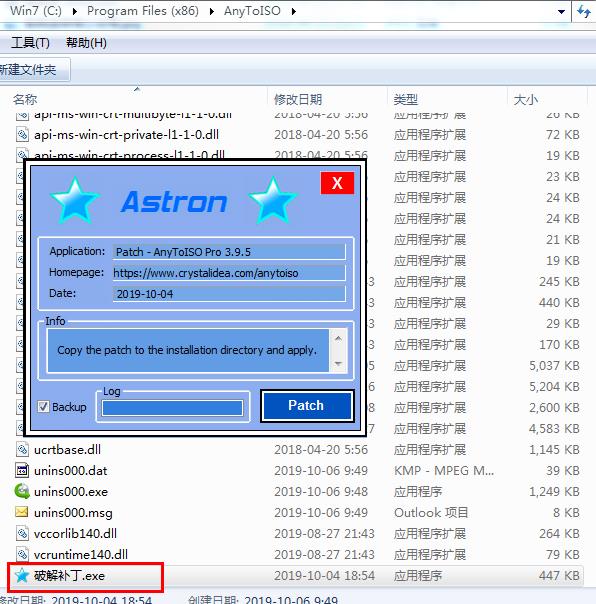Viewport: 596px width, 604px height.
Task: Toggle the Backup checkbox
Action: (43, 407)
